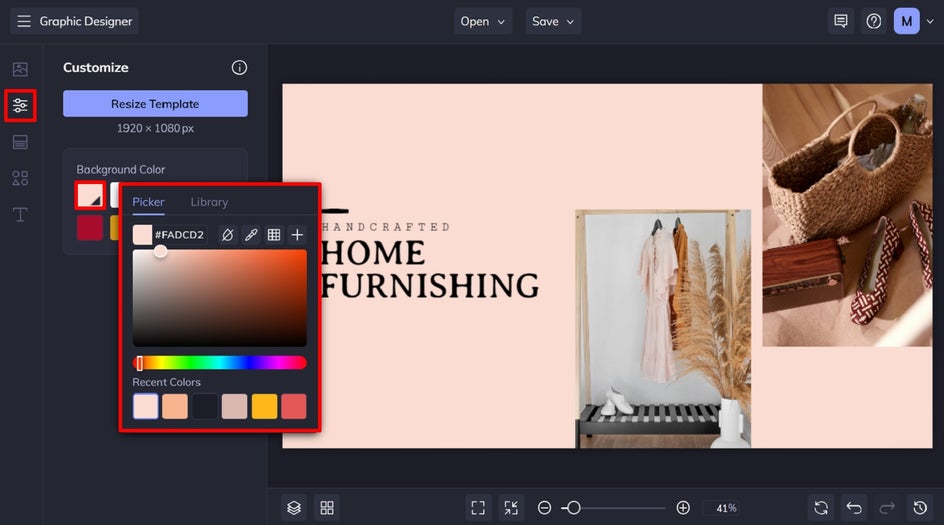944x525 pixels.
Task: Switch to the Picker tab
Action: [148, 202]
